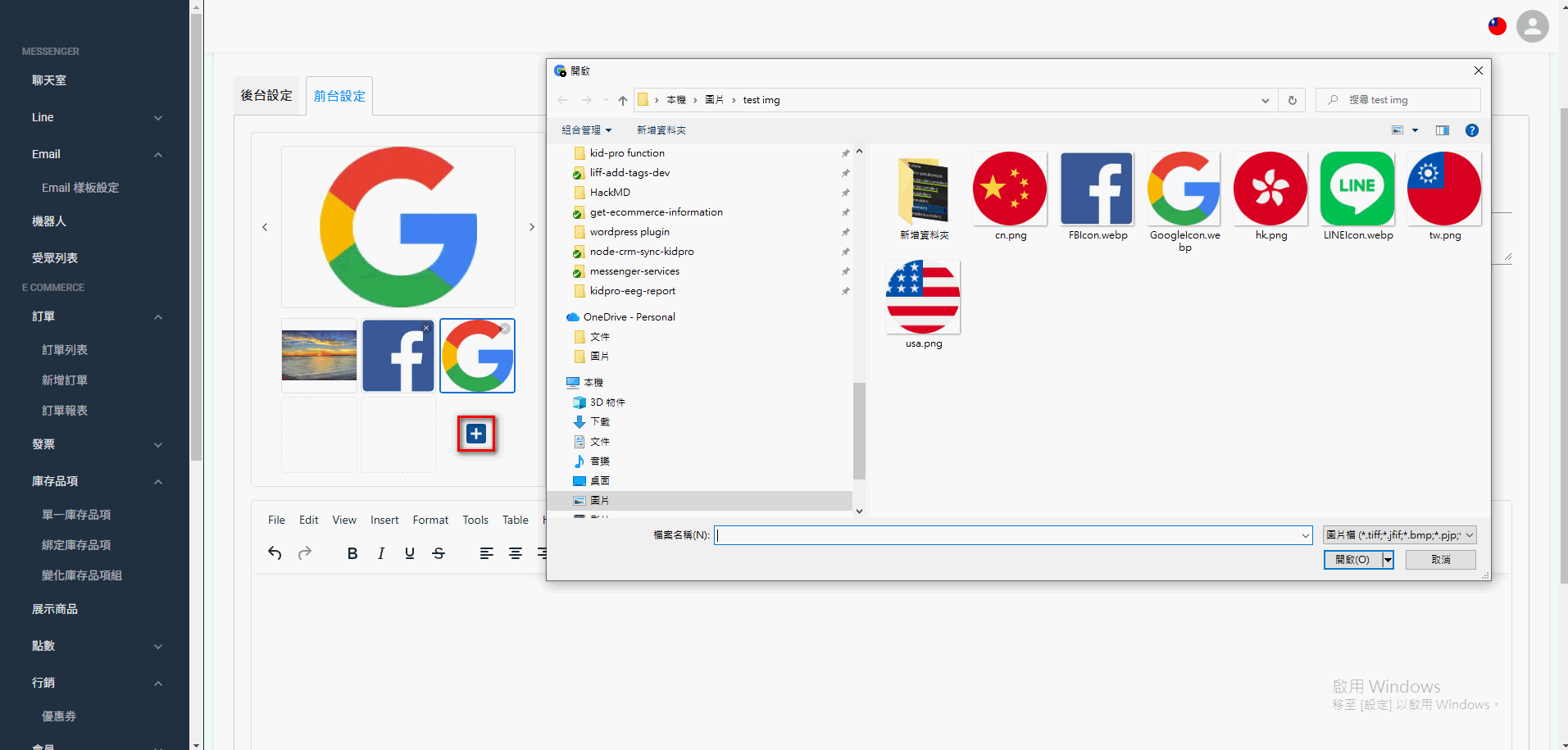Open the File menu in the editor
The height and width of the screenshot is (750, 1568).
277,520
